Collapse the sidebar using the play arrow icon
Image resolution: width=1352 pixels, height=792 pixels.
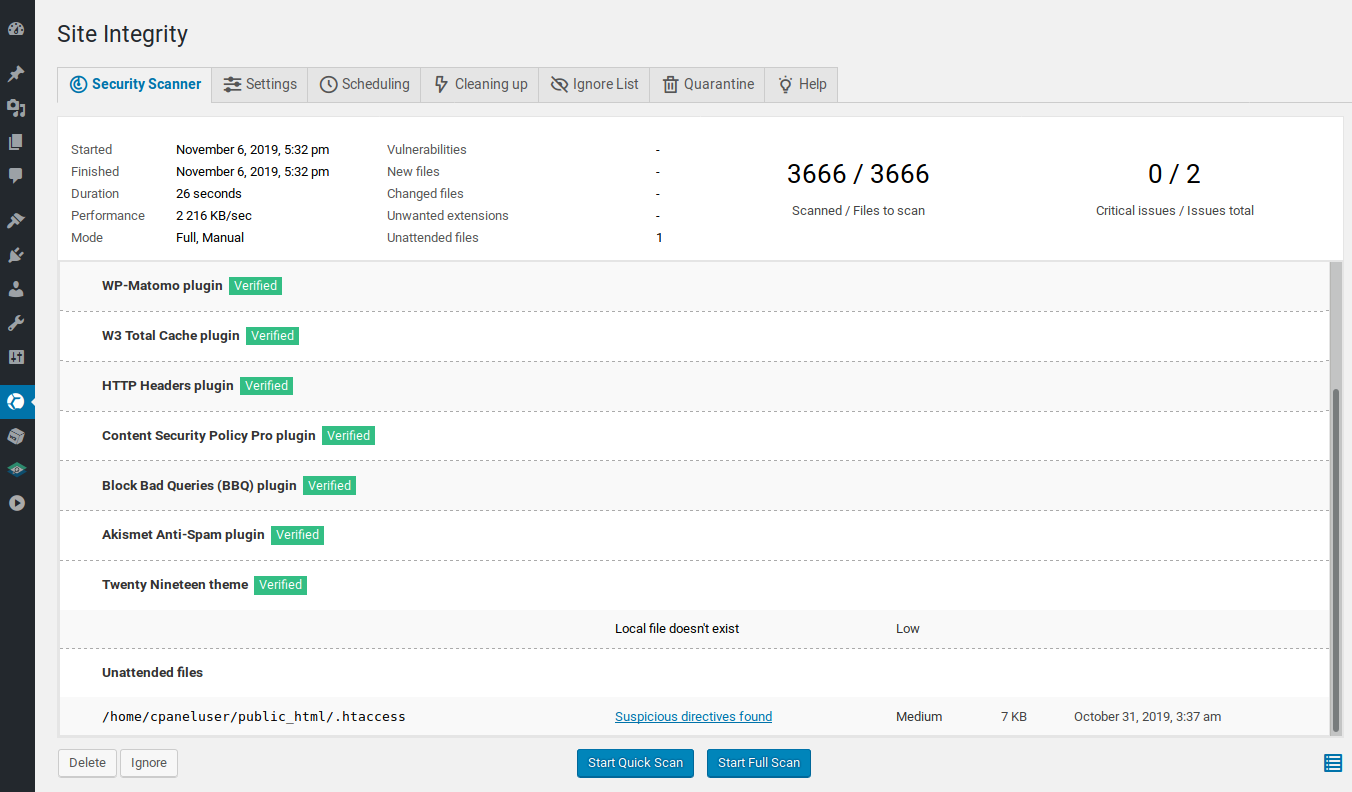click(x=16, y=503)
